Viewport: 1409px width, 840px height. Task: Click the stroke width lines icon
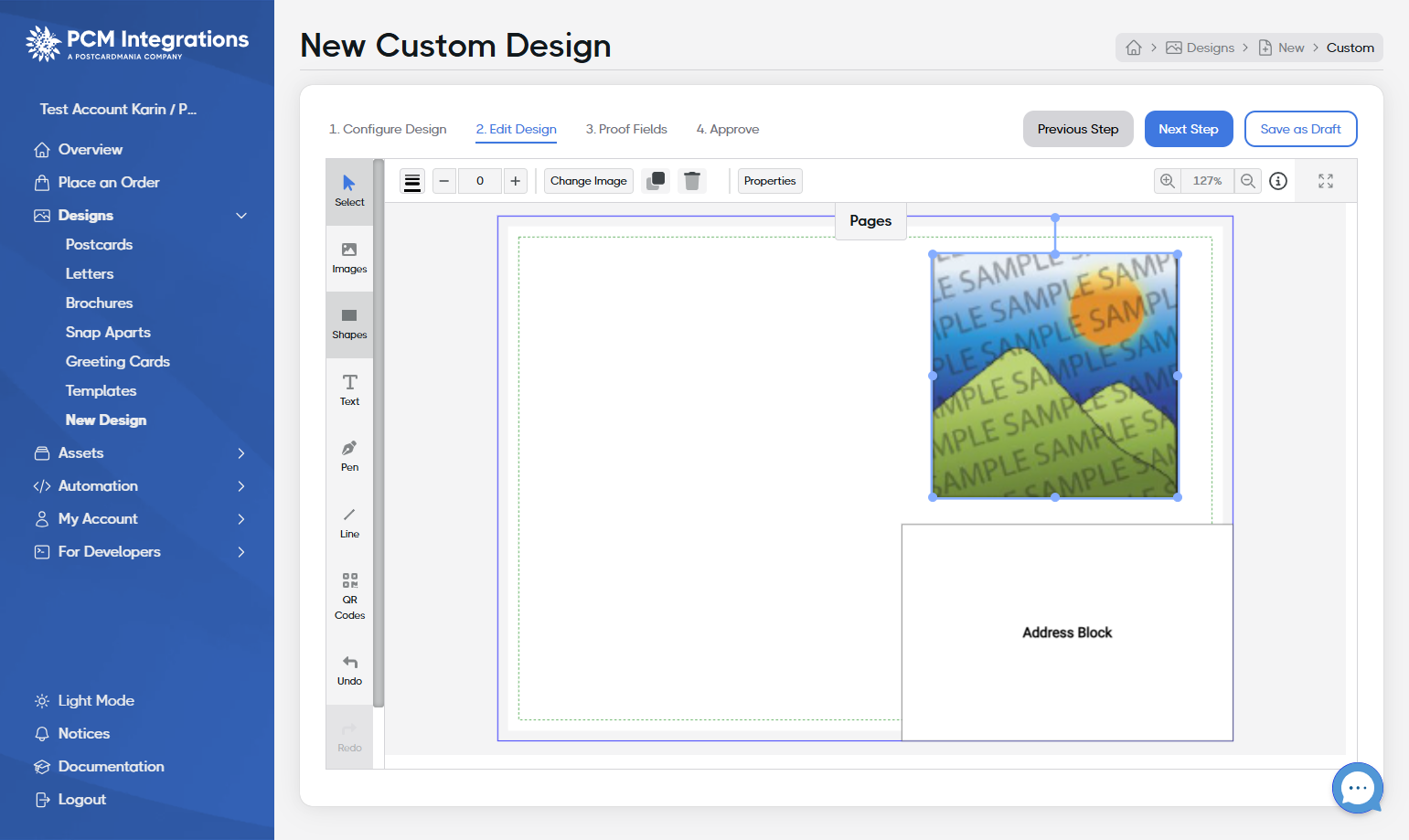coord(412,181)
